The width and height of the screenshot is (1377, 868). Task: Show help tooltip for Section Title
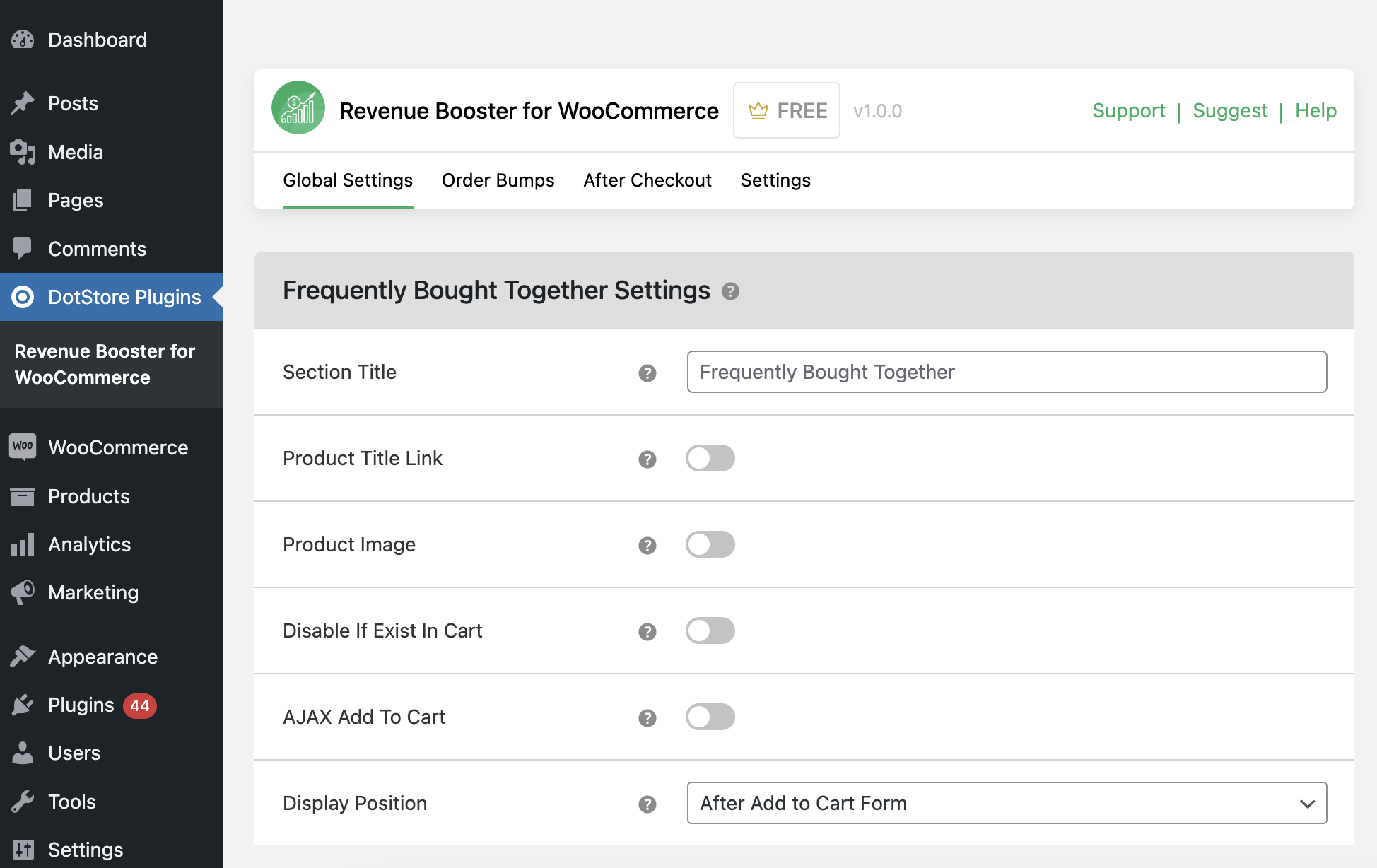[x=648, y=373]
